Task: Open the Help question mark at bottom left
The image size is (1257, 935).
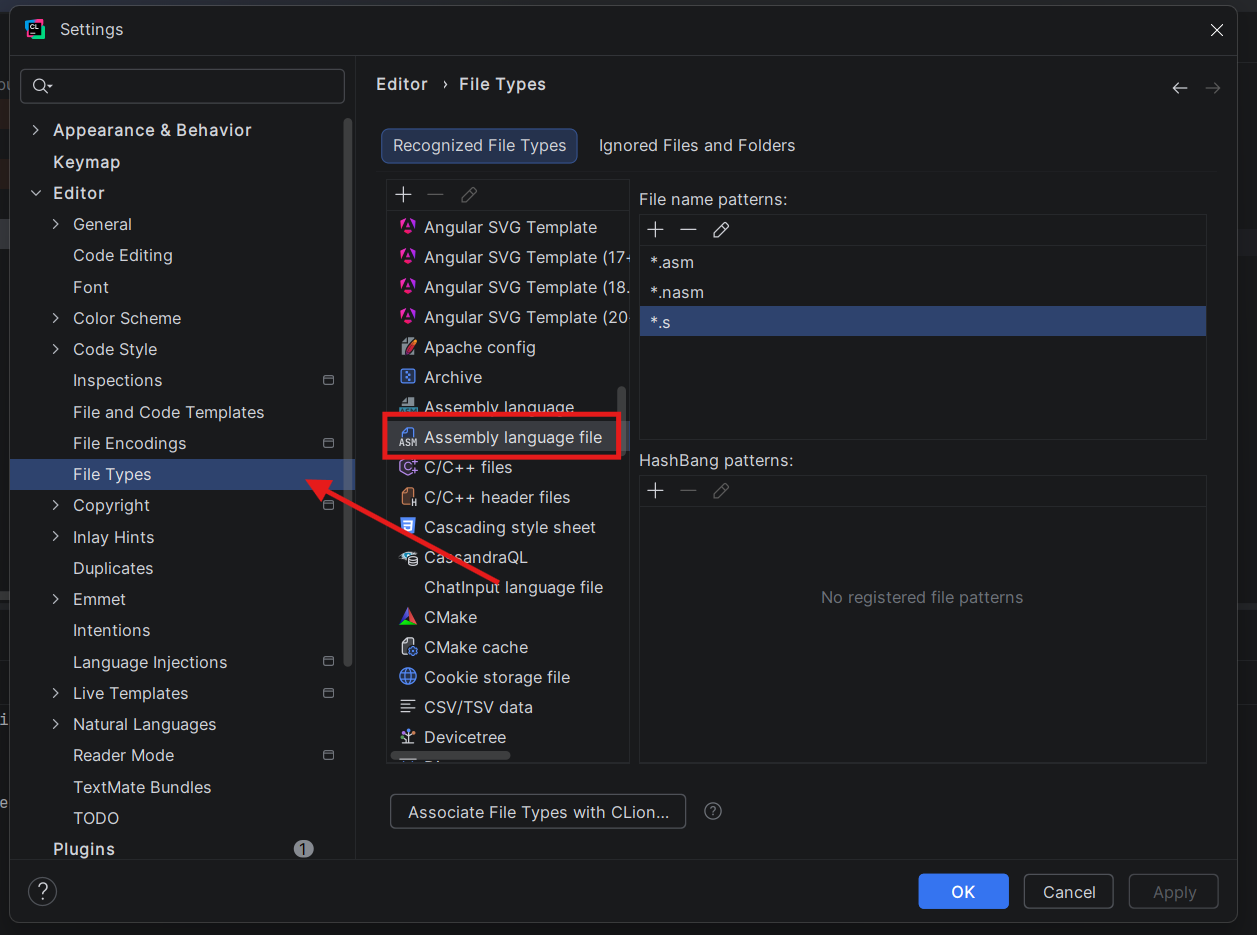Action: [x=42, y=891]
